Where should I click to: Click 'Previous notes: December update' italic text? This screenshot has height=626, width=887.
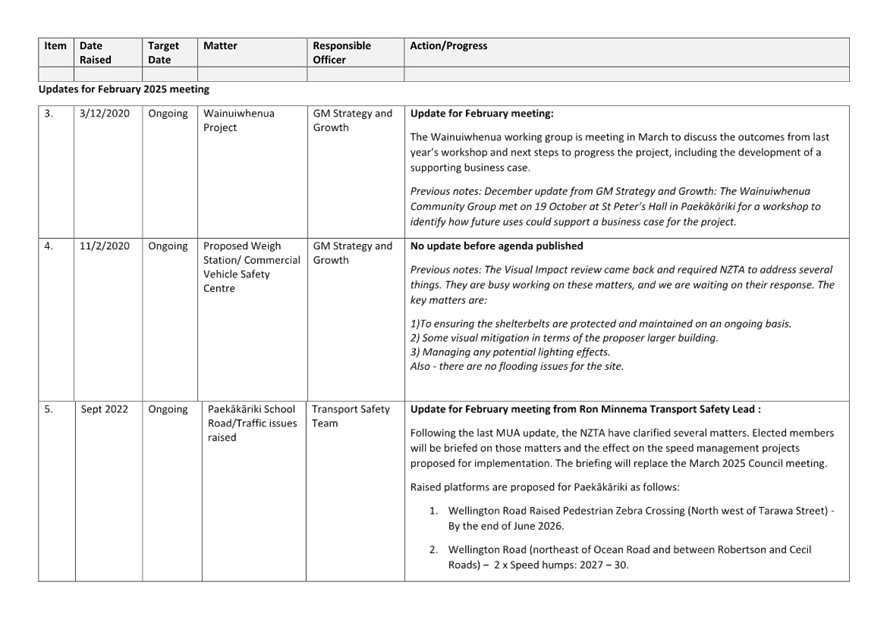pyautogui.click(x=615, y=206)
